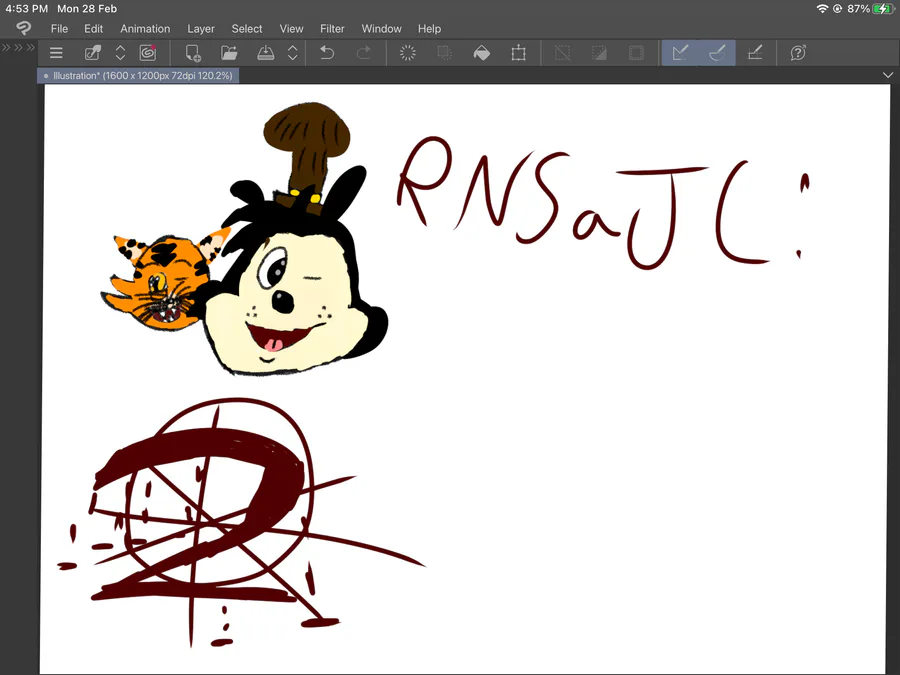The image size is (900, 675).
Task: Open the Edit menu
Action: pos(93,29)
